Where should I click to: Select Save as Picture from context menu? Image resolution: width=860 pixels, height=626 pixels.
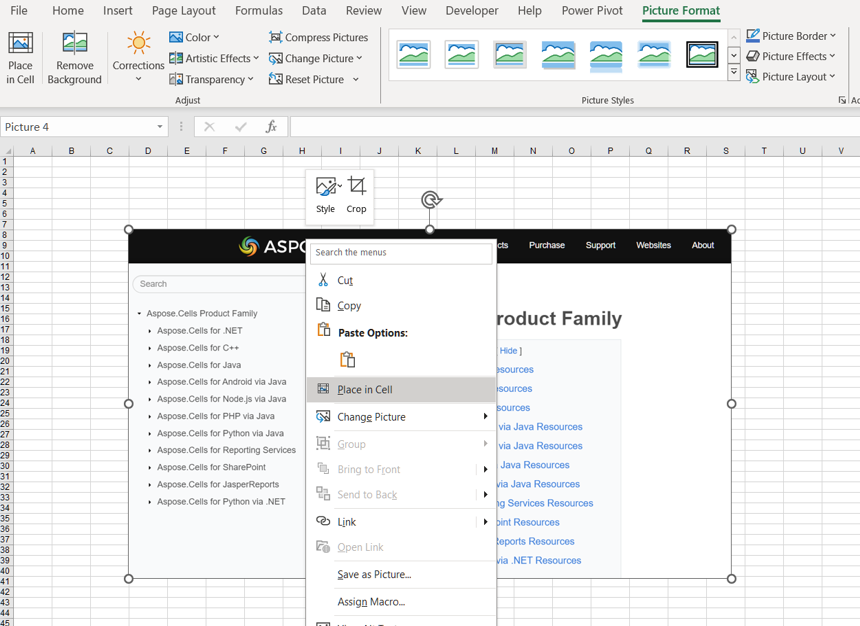tap(374, 575)
